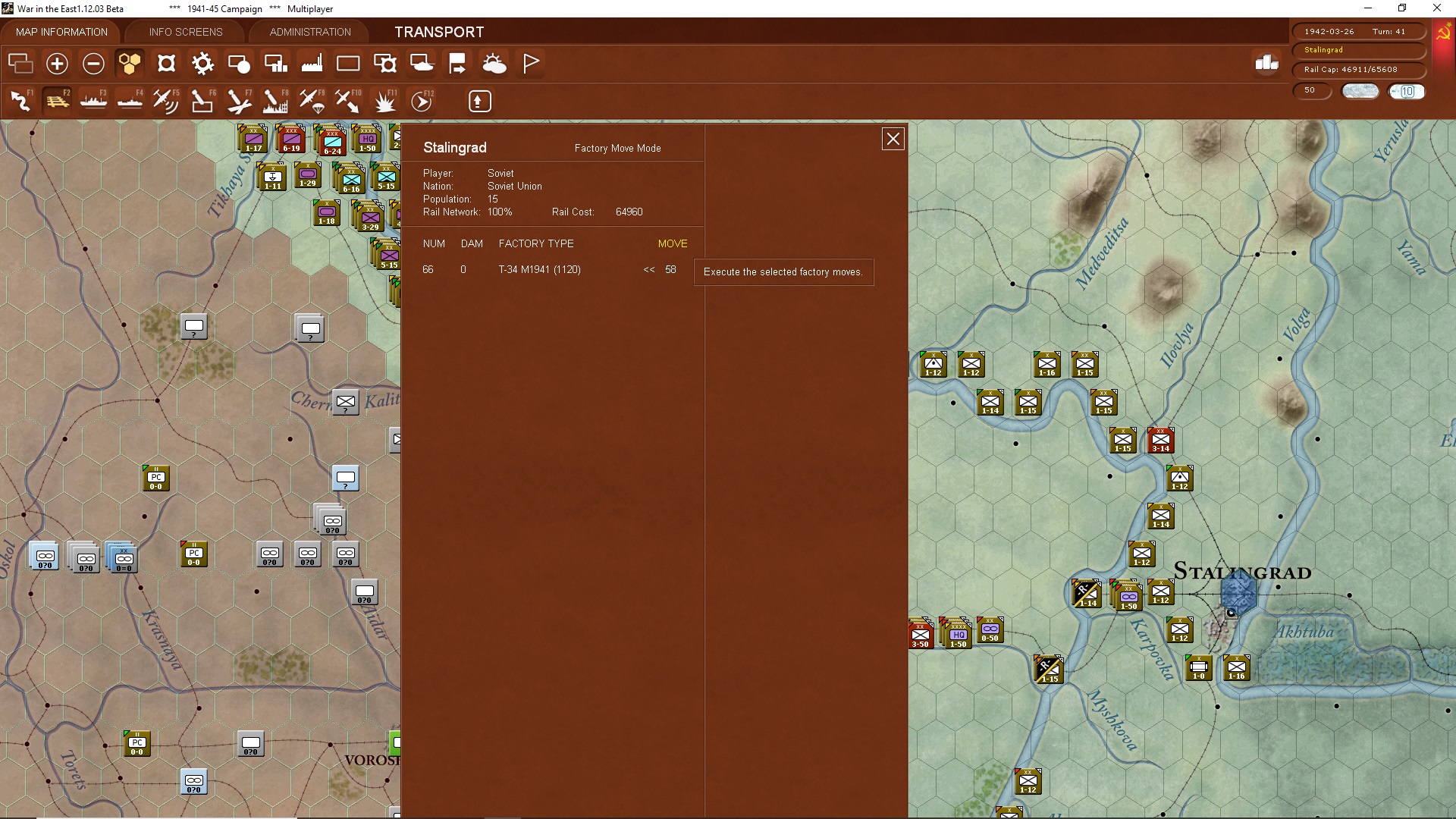Toggle the F2 rail mode icon
1456x819 pixels.
pyautogui.click(x=57, y=101)
